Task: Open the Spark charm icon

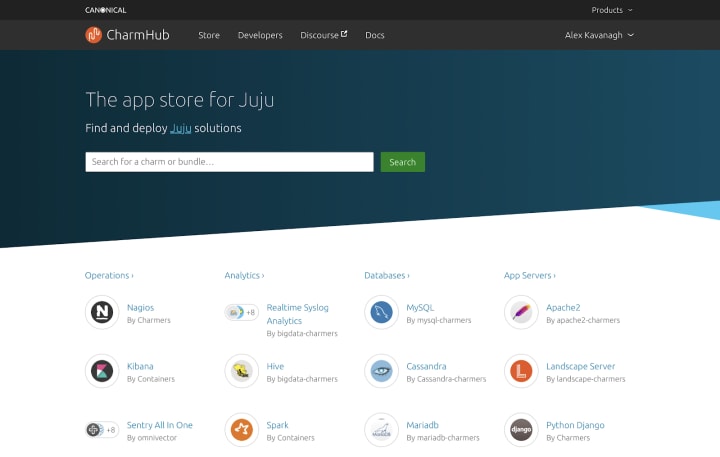Action: (242, 430)
